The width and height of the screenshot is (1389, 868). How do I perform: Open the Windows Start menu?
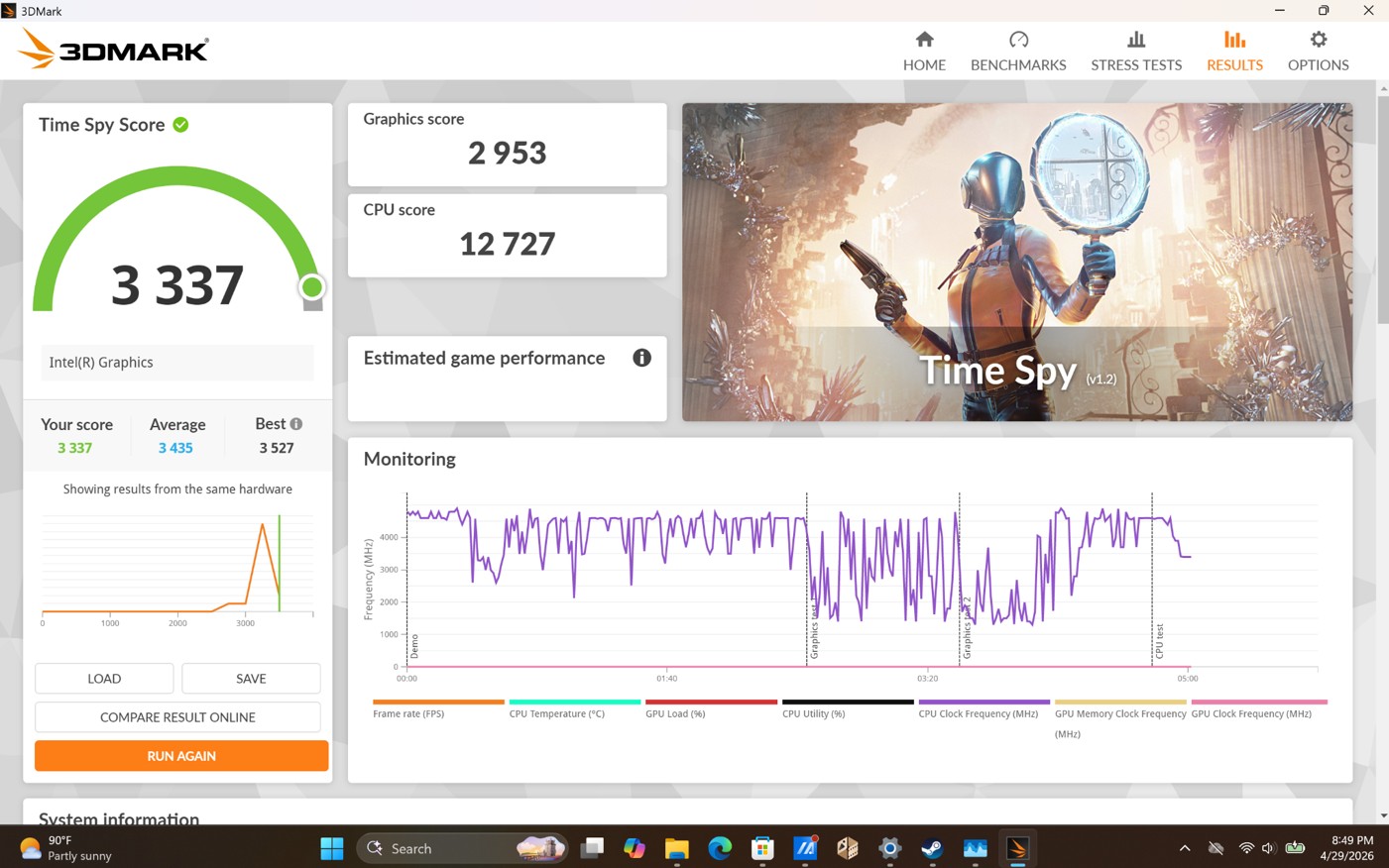click(332, 848)
